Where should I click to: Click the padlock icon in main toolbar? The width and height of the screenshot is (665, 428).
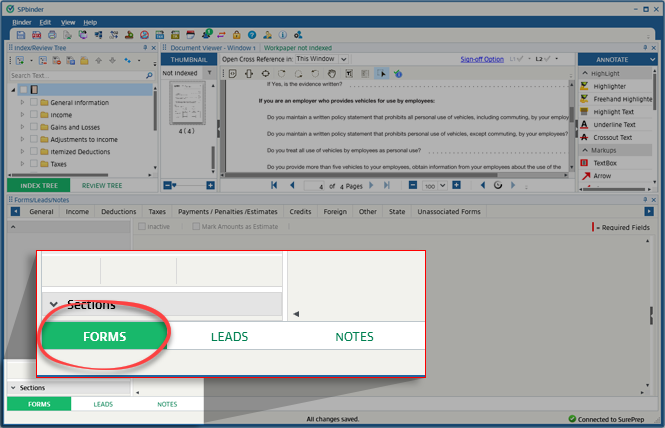(x=236, y=34)
